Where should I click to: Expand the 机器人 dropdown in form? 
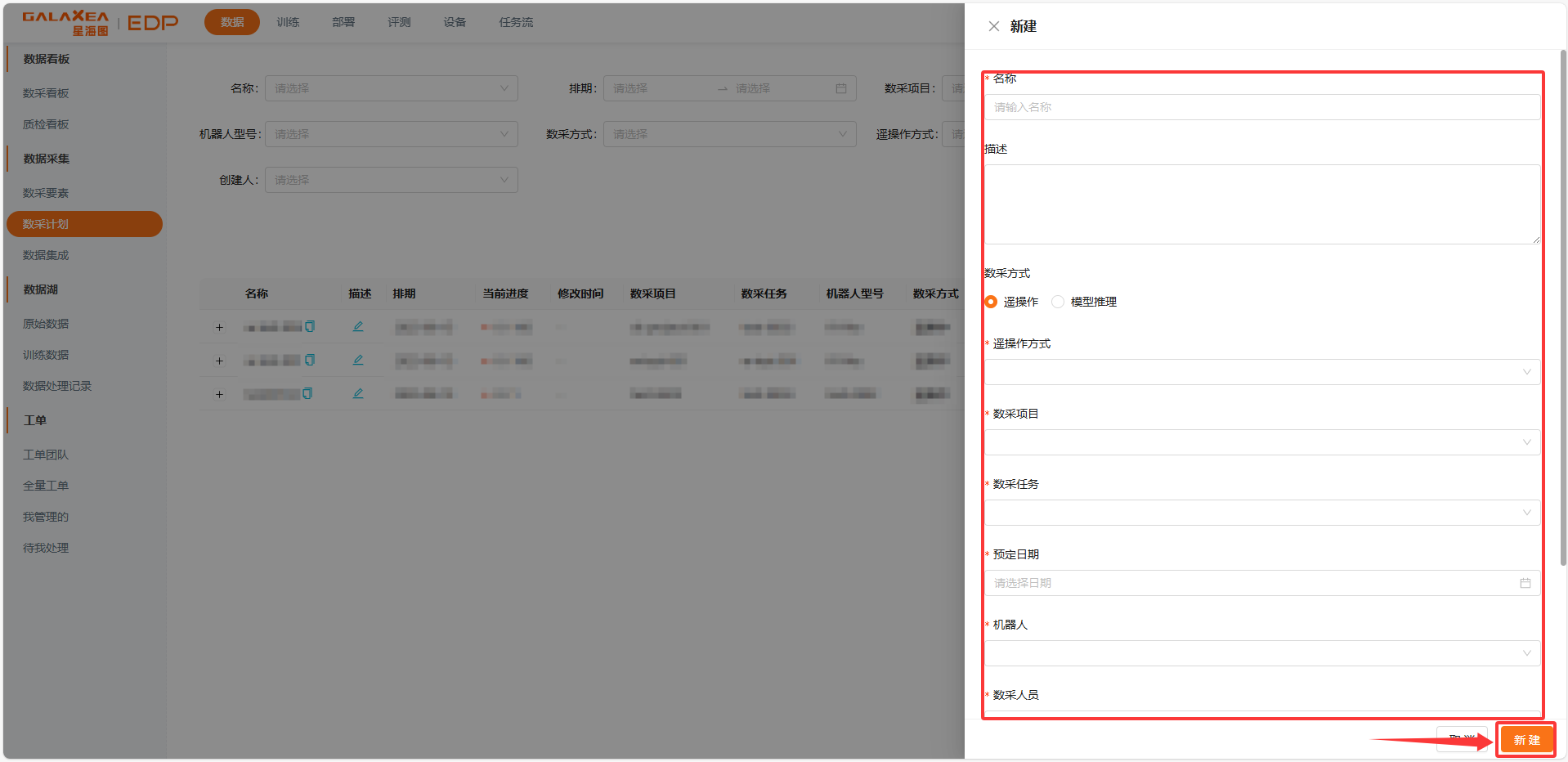[1261, 653]
